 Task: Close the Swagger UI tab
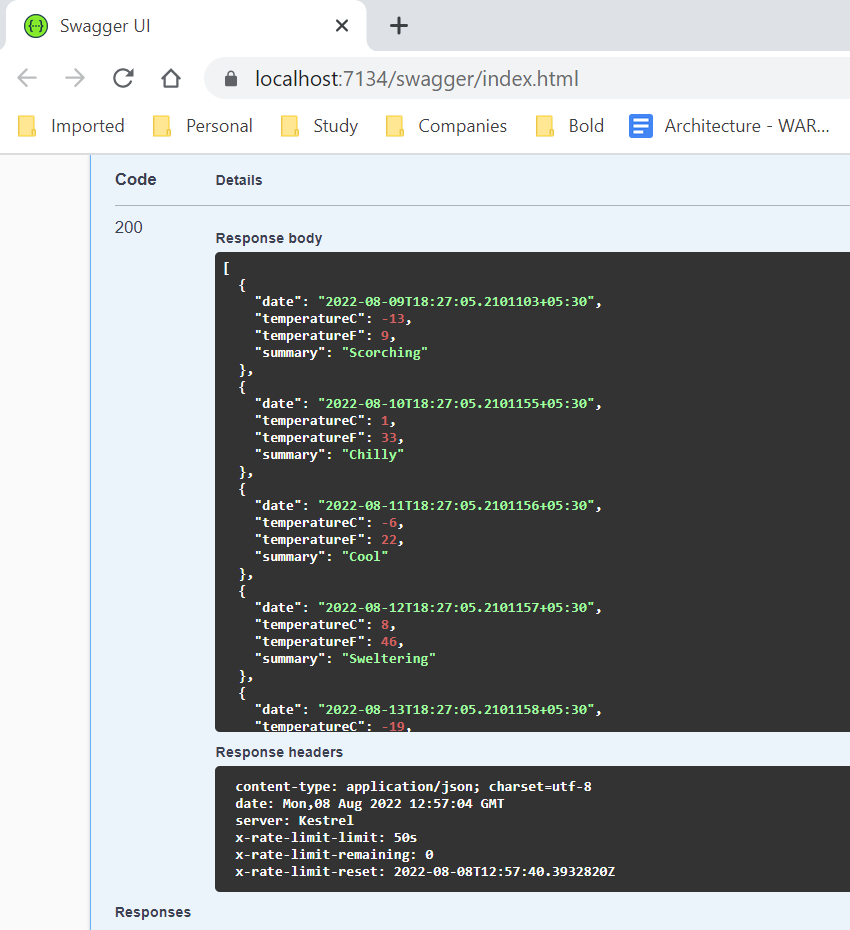click(x=342, y=26)
